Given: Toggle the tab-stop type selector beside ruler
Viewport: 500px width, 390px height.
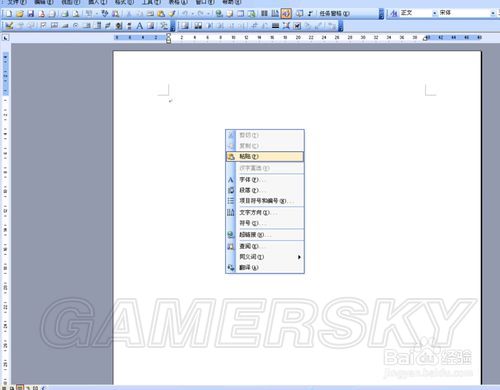Looking at the screenshot, I should coord(5,38).
